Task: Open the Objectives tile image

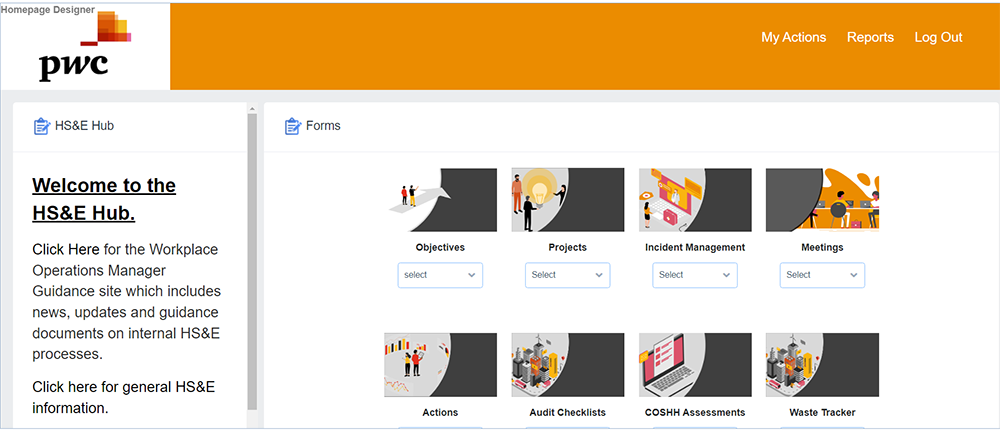Action: pos(440,200)
